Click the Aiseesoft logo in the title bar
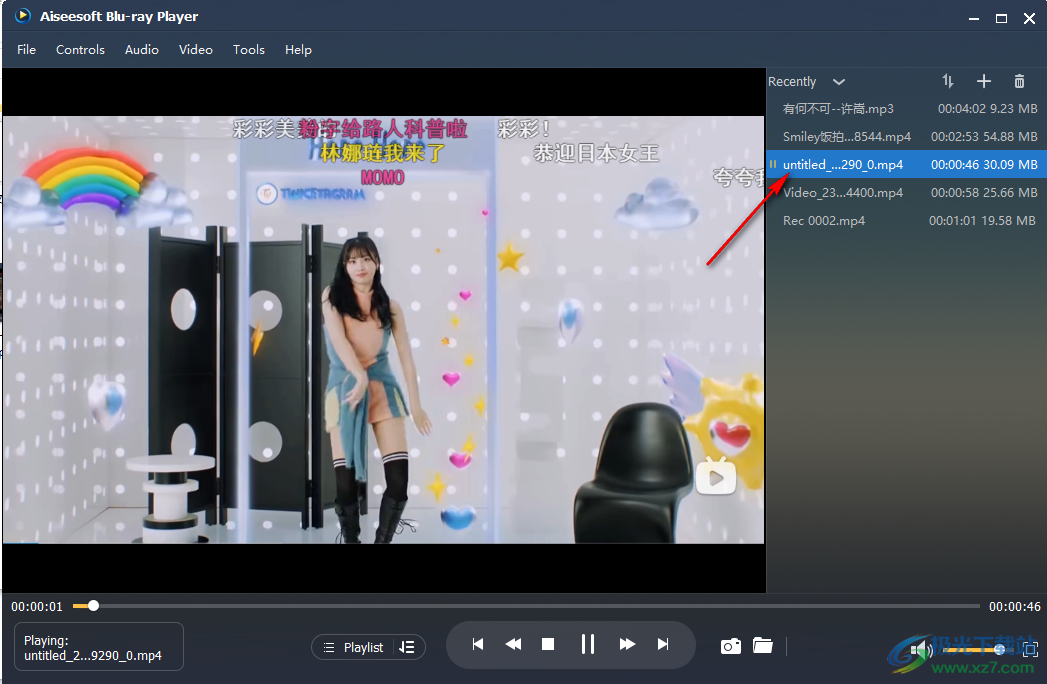This screenshot has width=1047, height=684. [22, 16]
